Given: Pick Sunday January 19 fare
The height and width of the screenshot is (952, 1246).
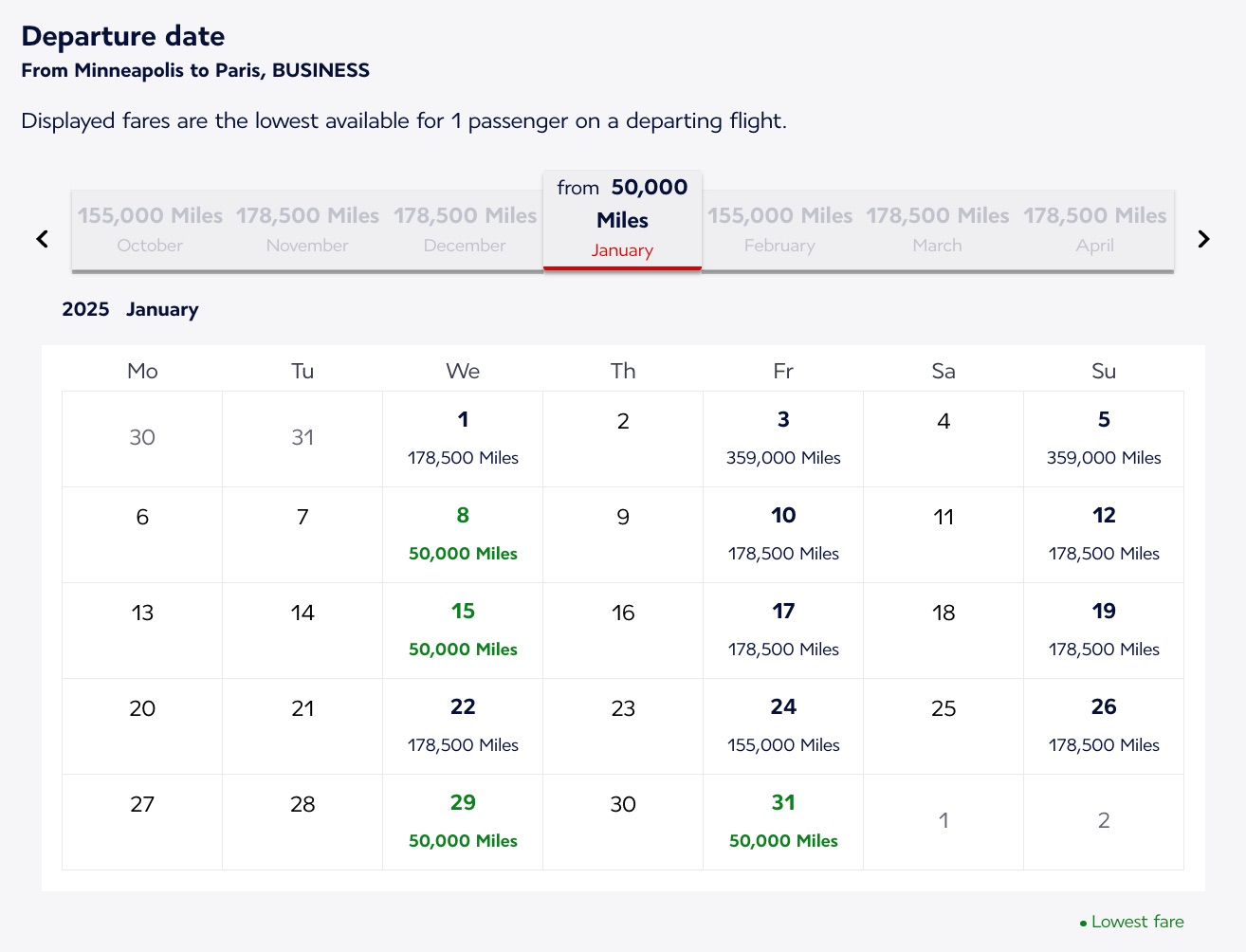Looking at the screenshot, I should coord(1104,631).
